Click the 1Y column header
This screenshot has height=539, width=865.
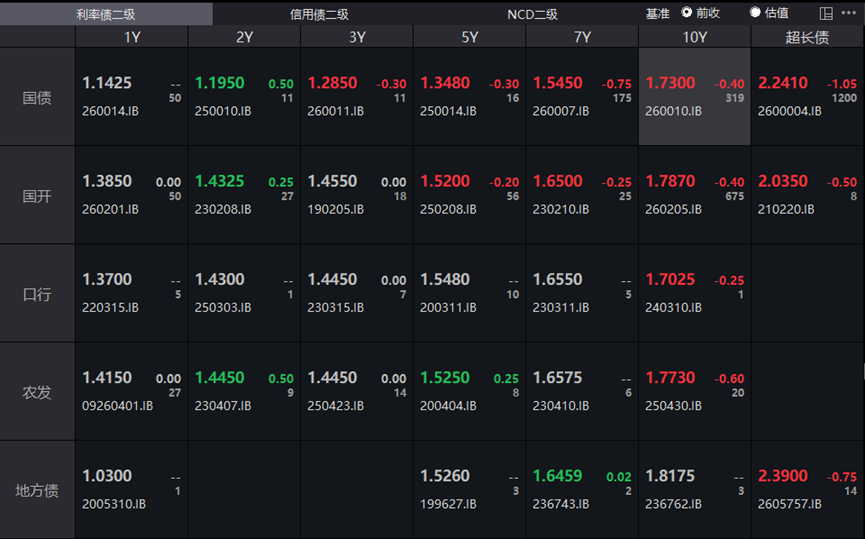[131, 37]
